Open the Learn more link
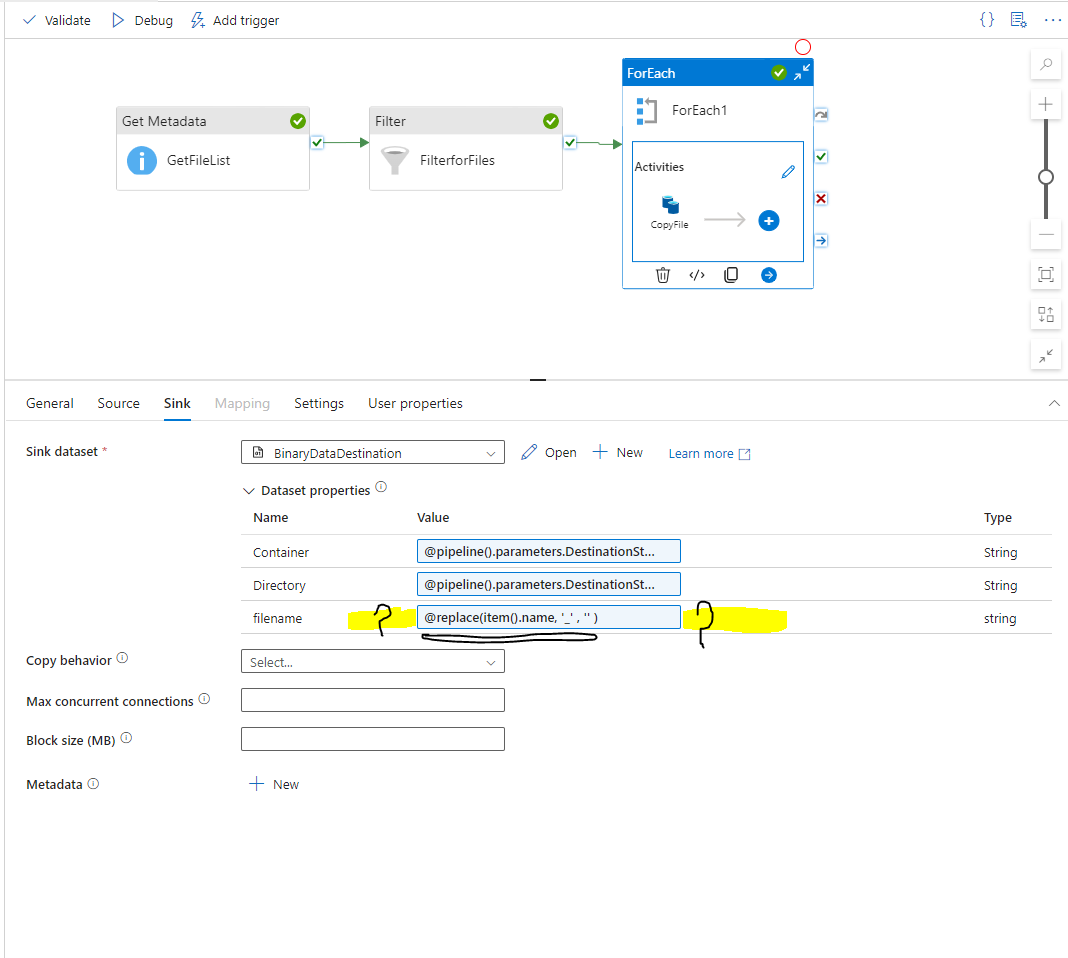Viewport: 1068px width, 958px height. click(709, 453)
